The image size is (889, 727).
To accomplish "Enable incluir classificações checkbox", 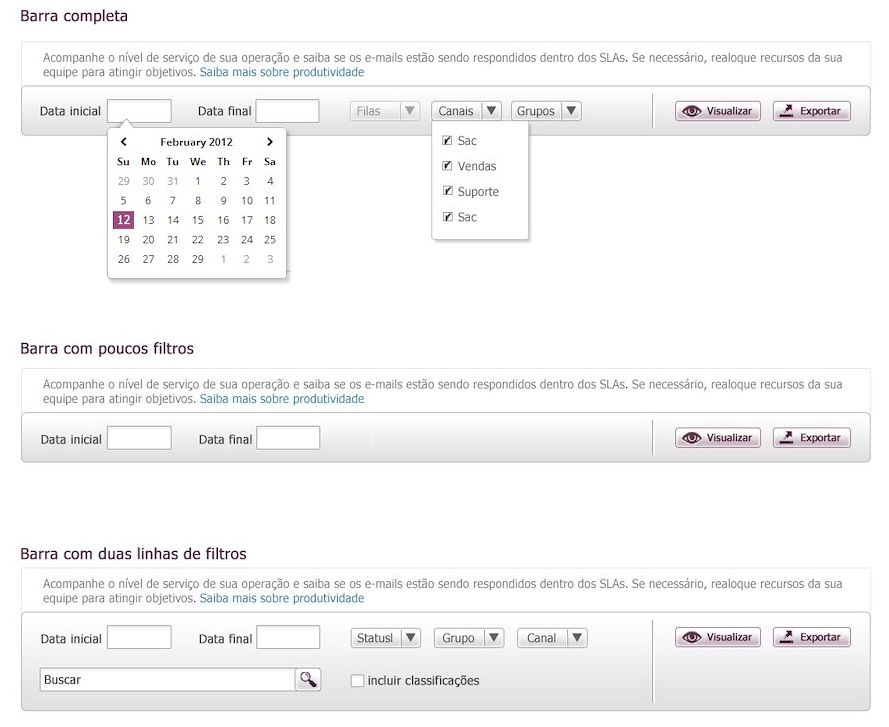I will pyautogui.click(x=357, y=680).
